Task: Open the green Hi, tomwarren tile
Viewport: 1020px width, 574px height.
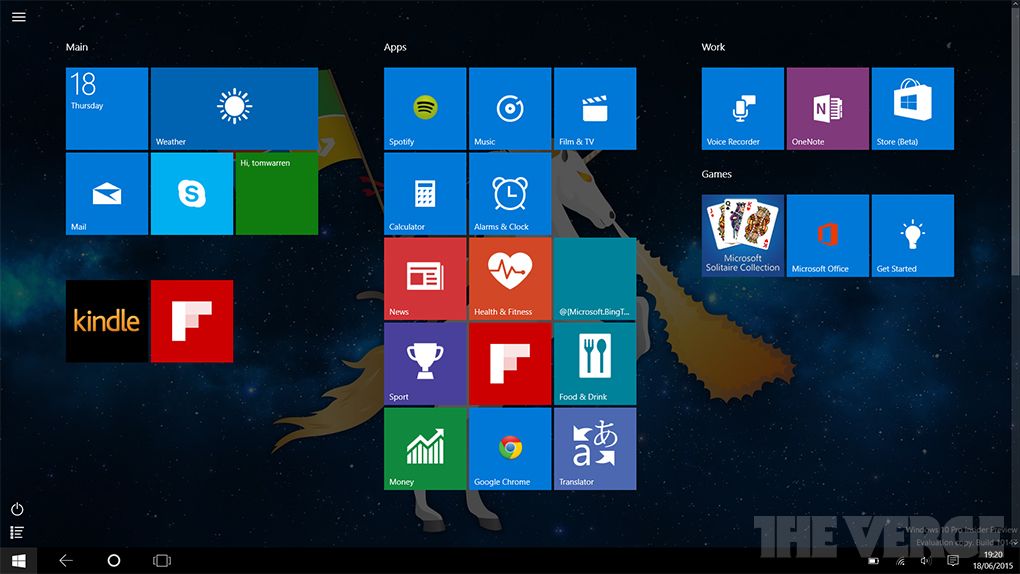Action: (276, 193)
